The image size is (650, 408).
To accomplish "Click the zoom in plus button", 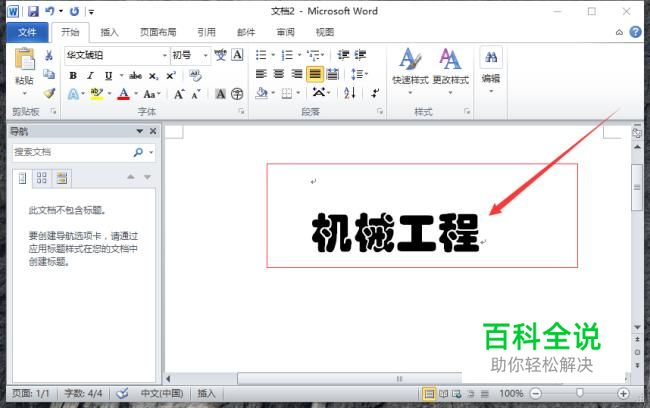I will 623,393.
